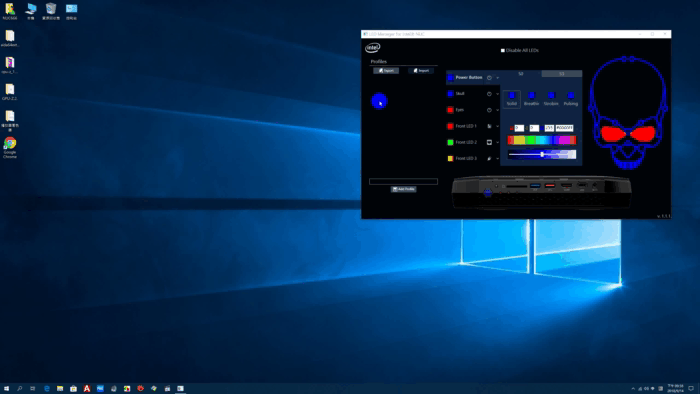Click the Front LED 1 red swatch
Image resolution: width=700 pixels, height=394 pixels.
(450, 126)
